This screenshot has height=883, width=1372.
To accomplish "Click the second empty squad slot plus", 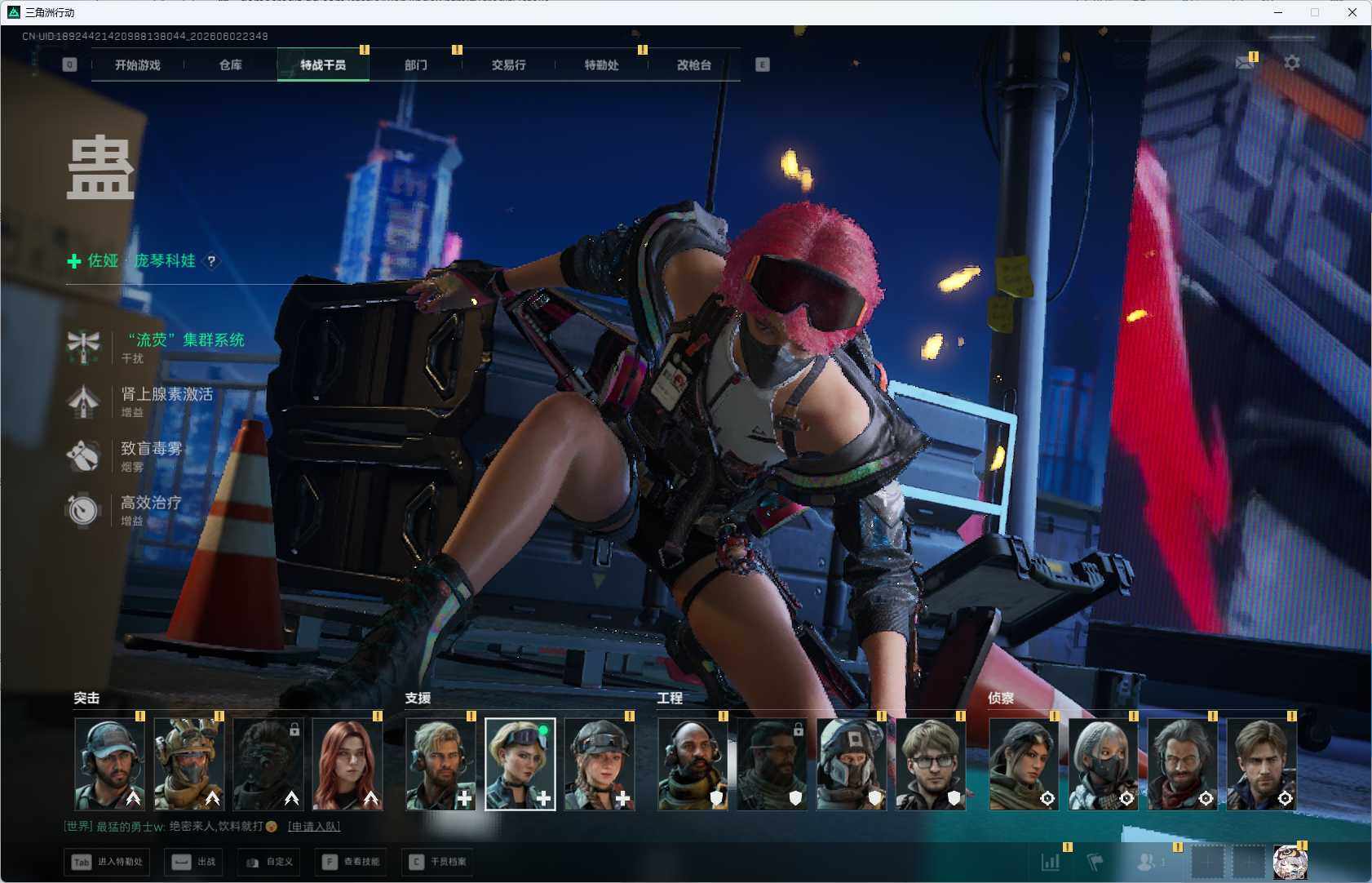I will (1248, 862).
